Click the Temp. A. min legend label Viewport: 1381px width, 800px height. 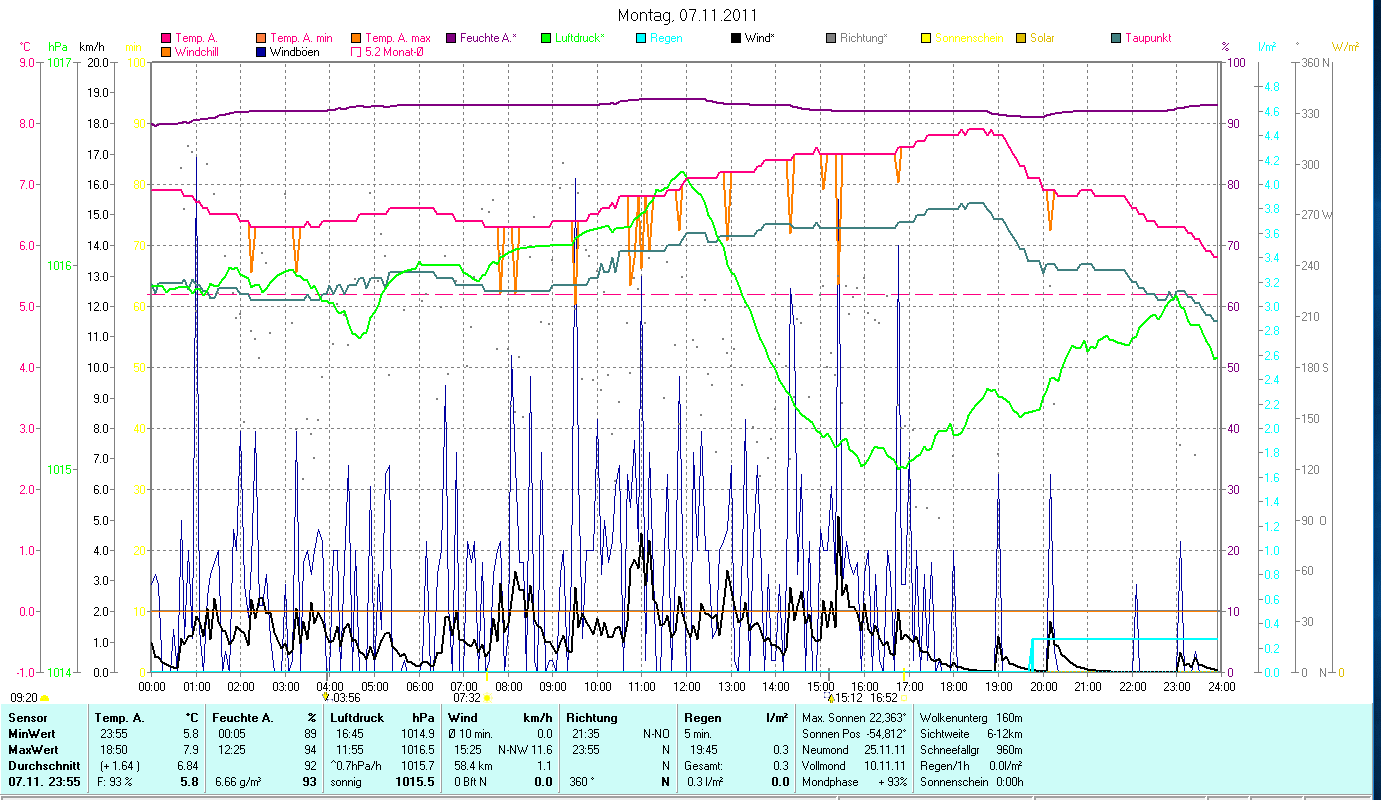click(x=306, y=39)
